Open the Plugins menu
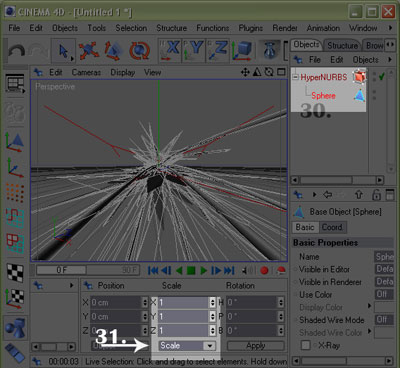Image resolution: width=400 pixels, height=368 pixels. 251,28
